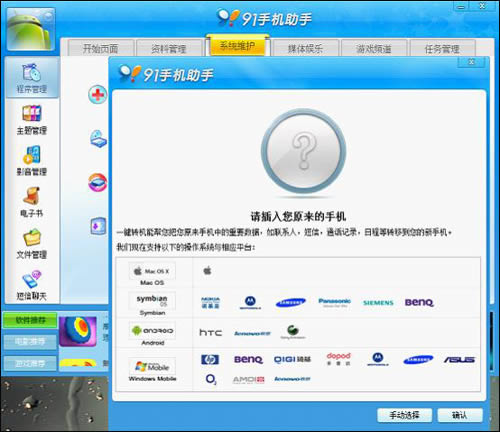This screenshot has height=432, width=500.
Task: Open 程序管理 in the sidebar
Action: (x=32, y=77)
